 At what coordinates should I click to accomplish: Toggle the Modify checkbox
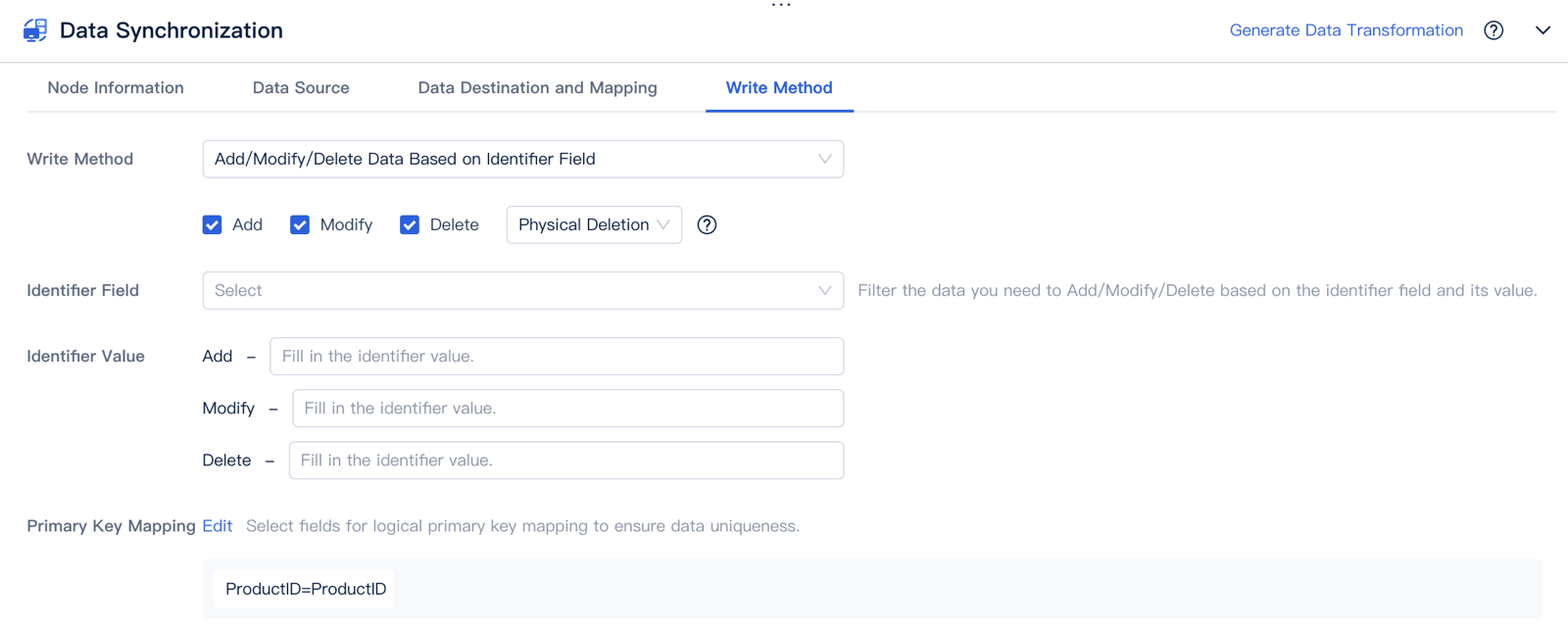[300, 224]
